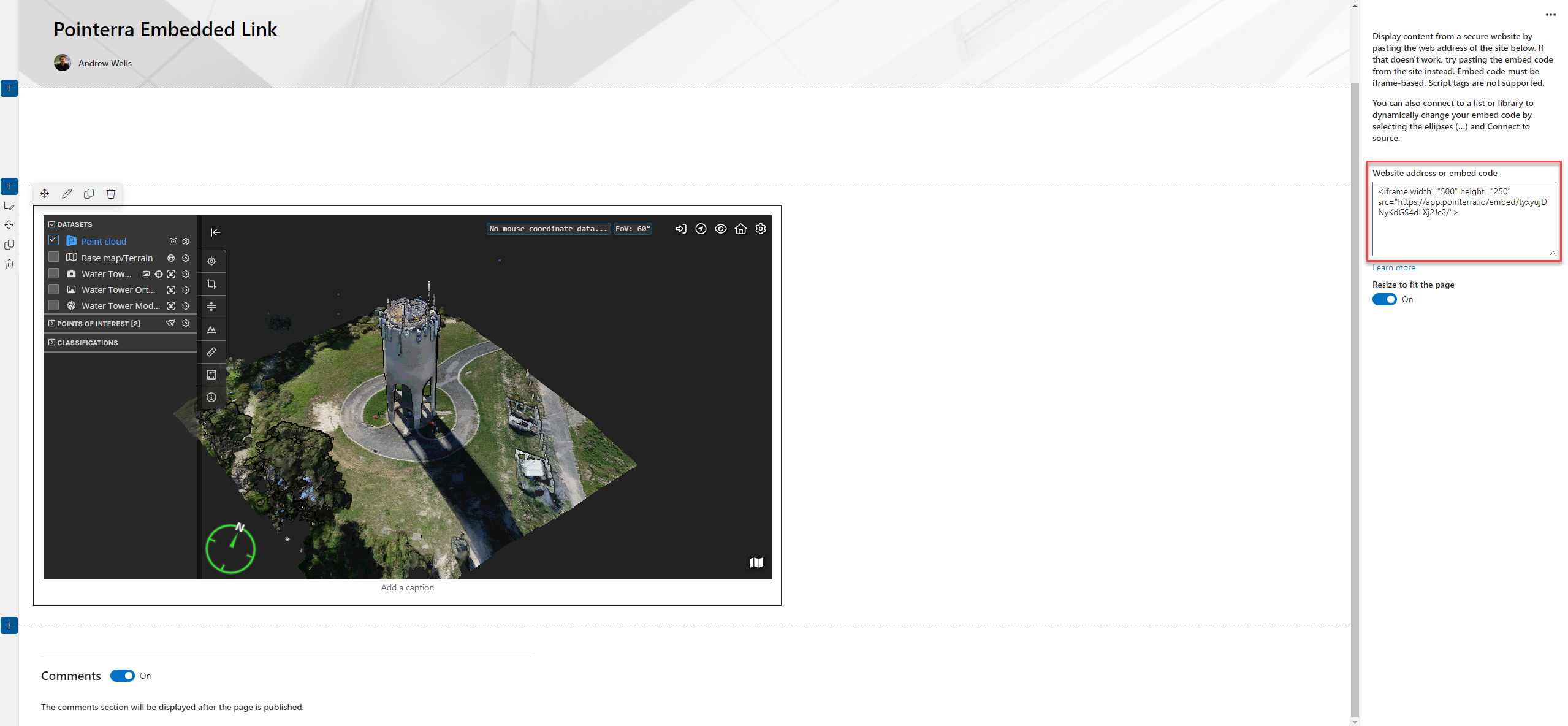Screen dimensions: 1568x726
Task: Open the elevation profile tool
Action: [211, 330]
